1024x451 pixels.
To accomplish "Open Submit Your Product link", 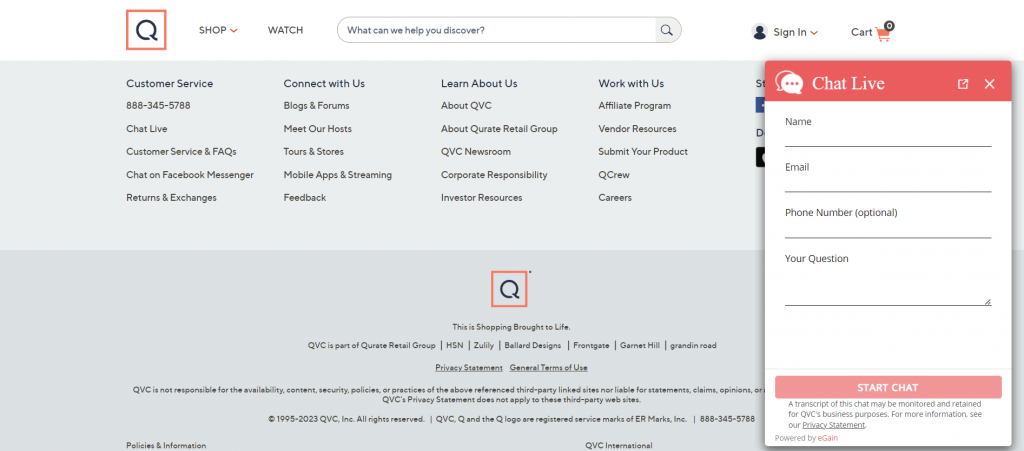I will 643,151.
